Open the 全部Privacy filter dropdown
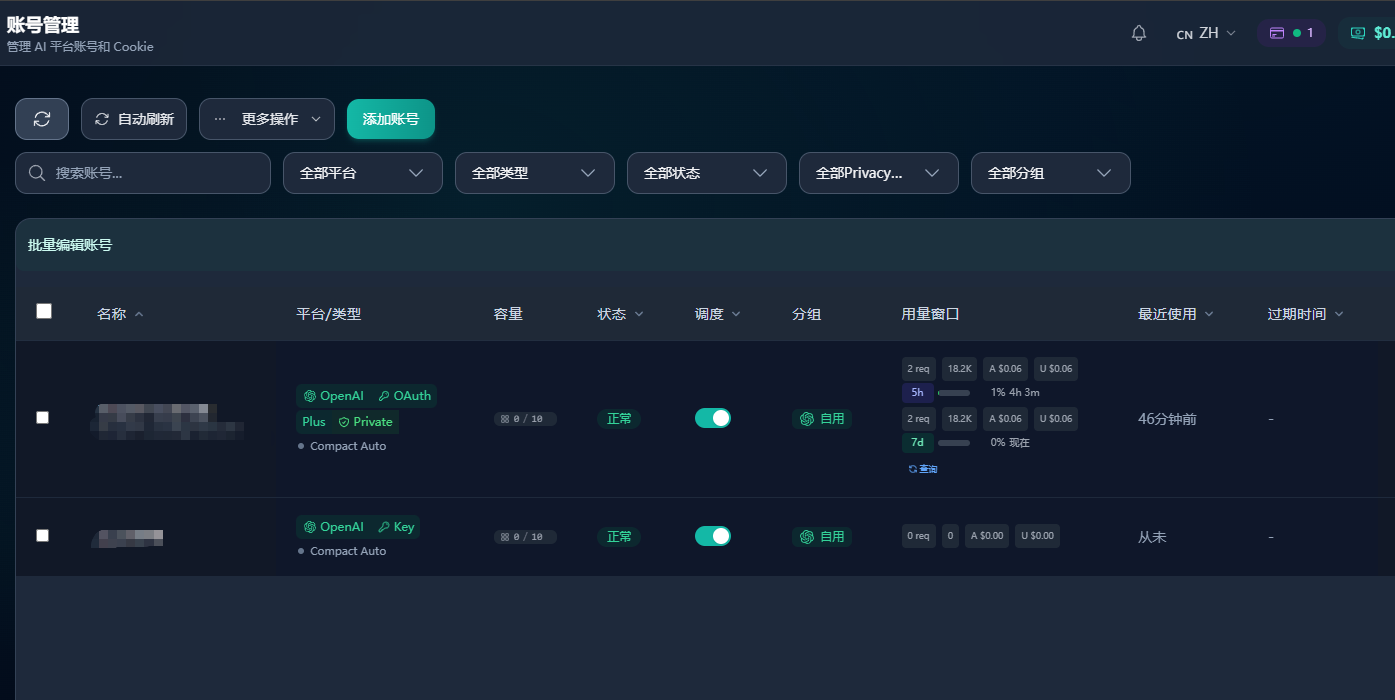The width and height of the screenshot is (1395, 700). [x=879, y=173]
